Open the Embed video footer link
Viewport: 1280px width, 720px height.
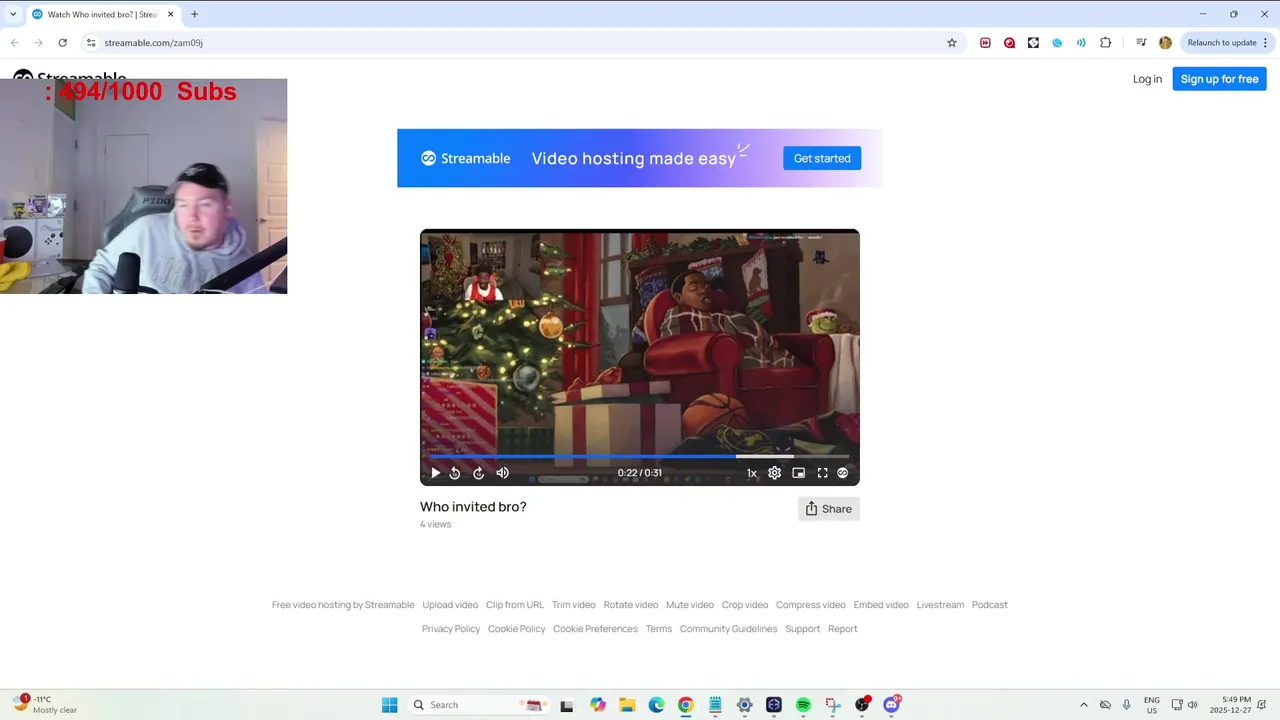point(881,605)
